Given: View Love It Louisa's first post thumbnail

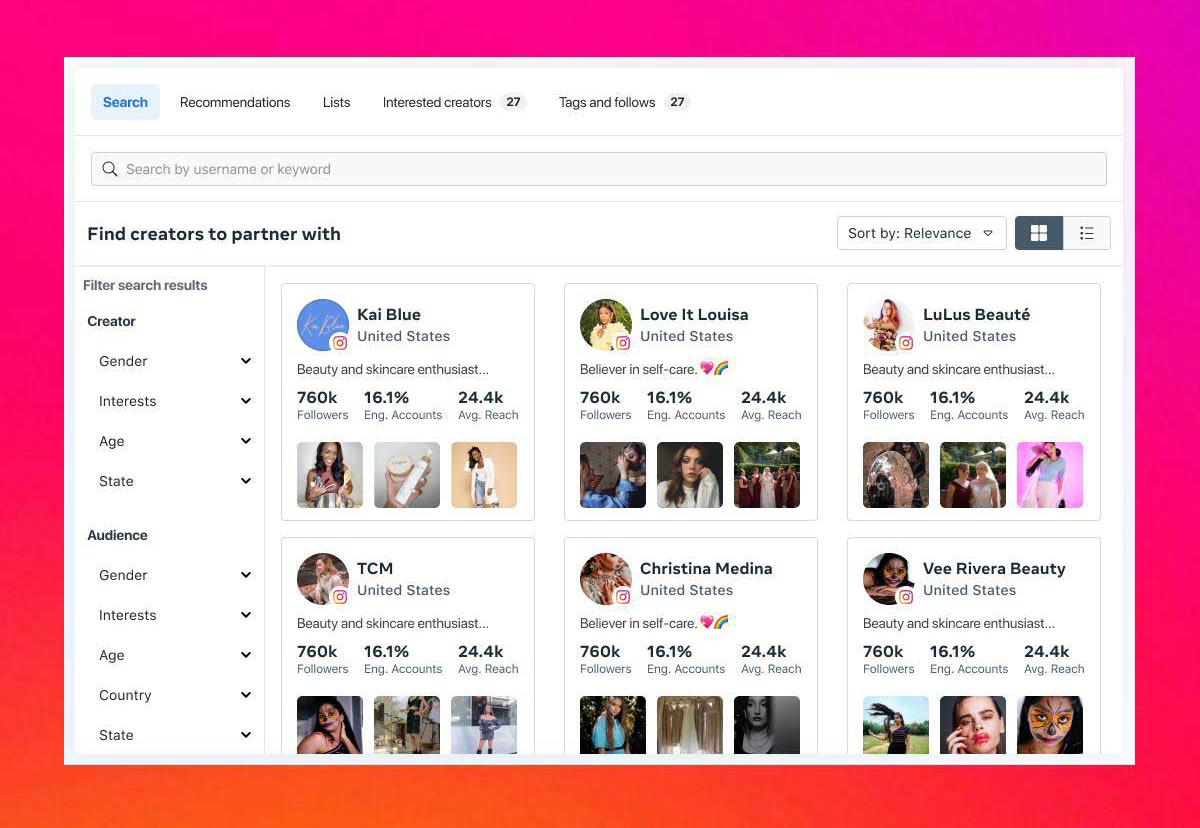Looking at the screenshot, I should point(613,475).
